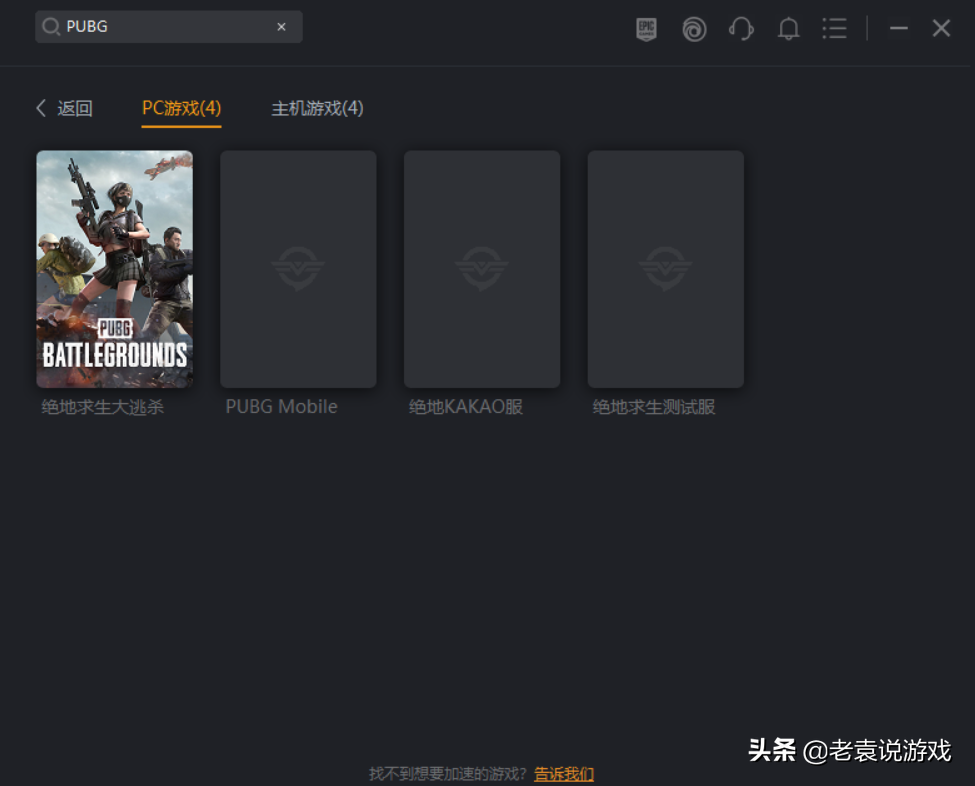
Task: Switch to the 主机游戏(4) tab
Action: [x=317, y=108]
